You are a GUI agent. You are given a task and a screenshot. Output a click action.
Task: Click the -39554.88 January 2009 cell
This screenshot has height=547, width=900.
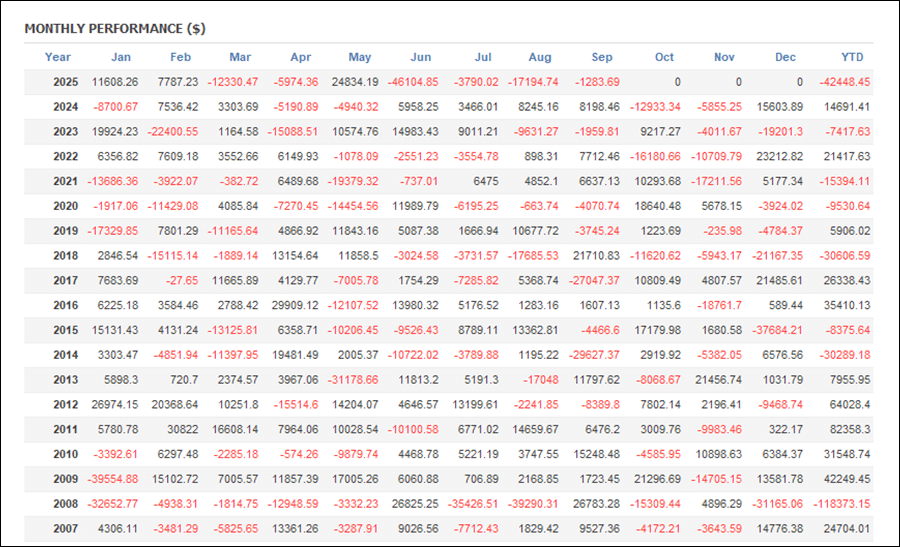click(x=110, y=478)
